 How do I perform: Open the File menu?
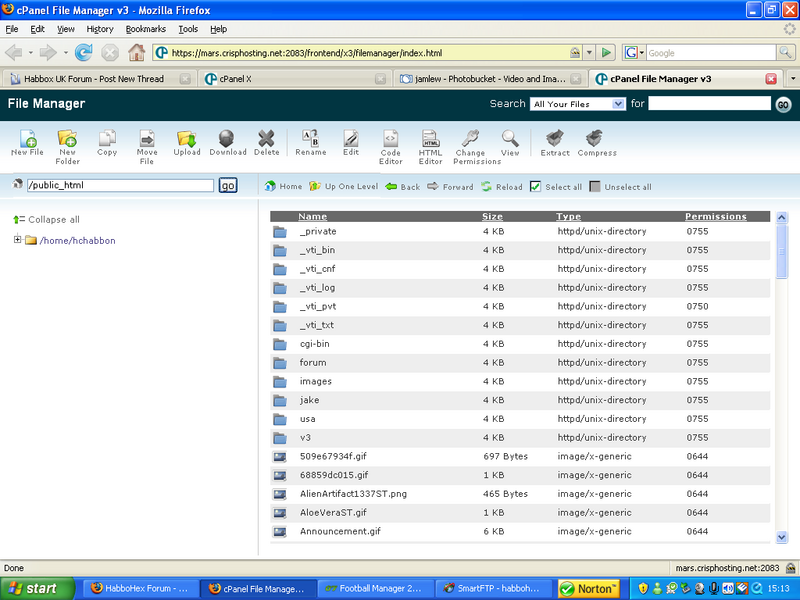pos(12,29)
